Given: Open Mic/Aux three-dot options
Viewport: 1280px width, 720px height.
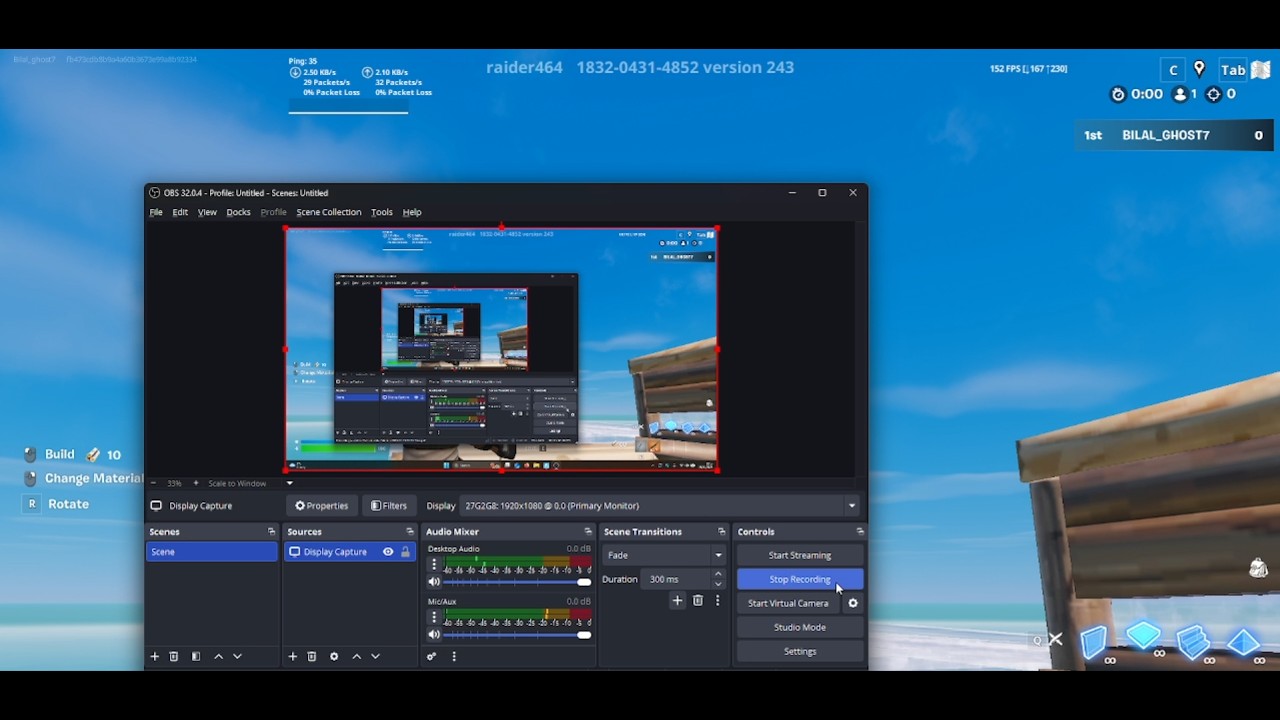Looking at the screenshot, I should [x=434, y=617].
